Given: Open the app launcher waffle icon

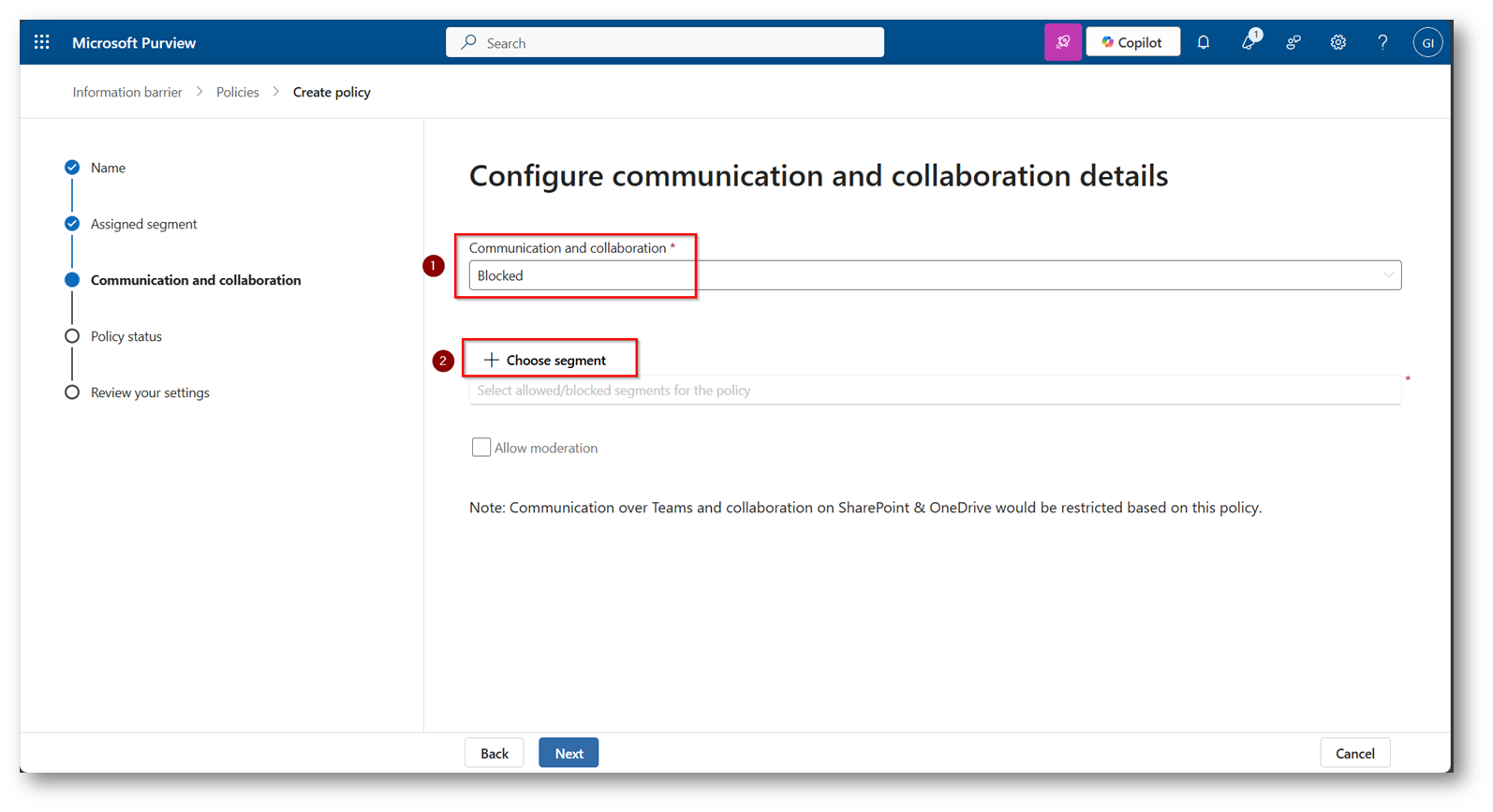Looking at the screenshot, I should pyautogui.click(x=42, y=42).
